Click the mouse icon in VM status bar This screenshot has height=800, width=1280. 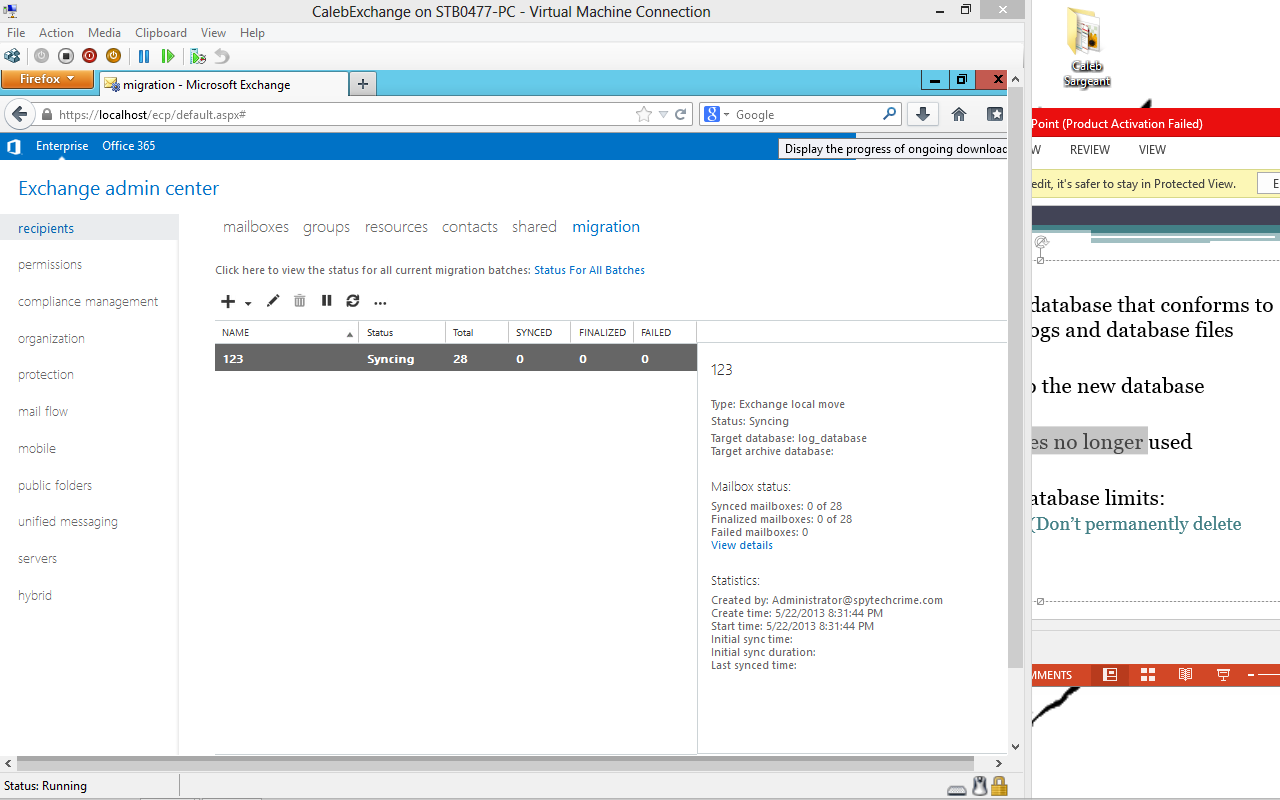[x=980, y=786]
